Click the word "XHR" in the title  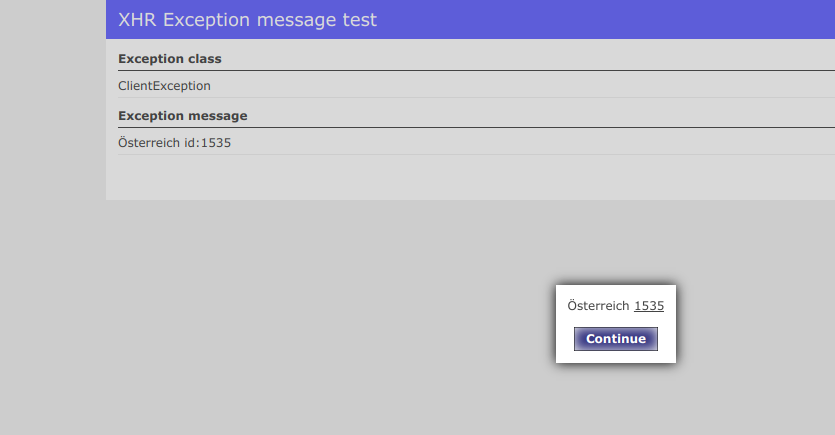click(x=138, y=19)
